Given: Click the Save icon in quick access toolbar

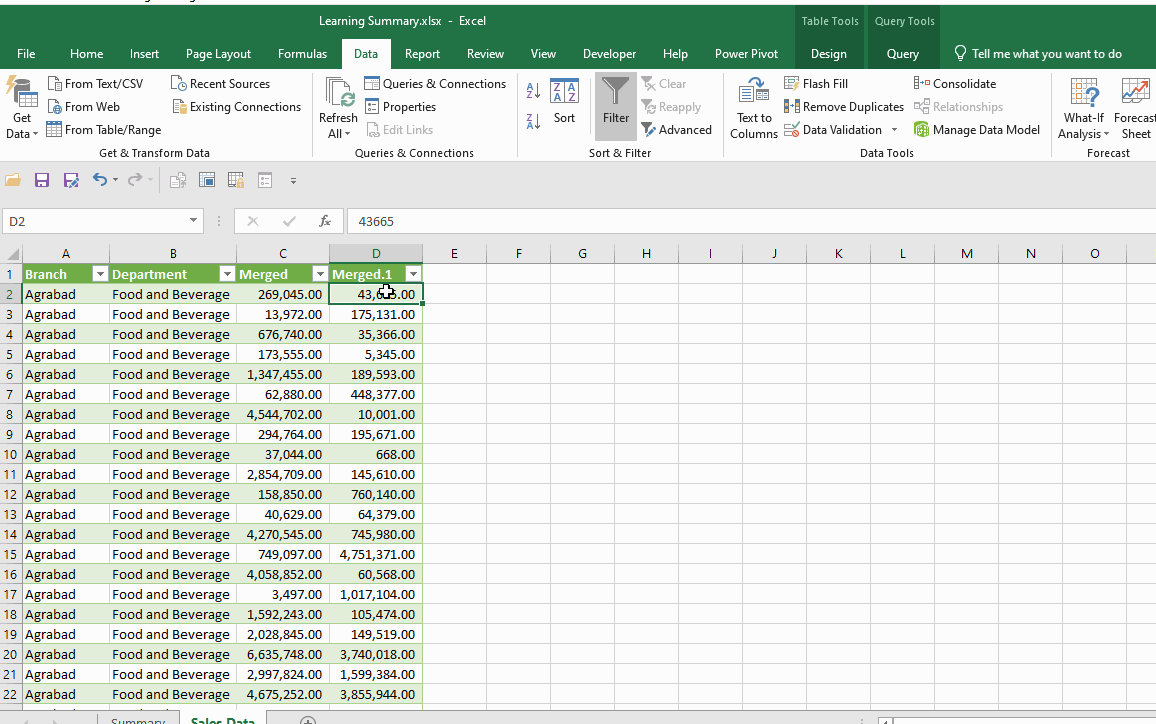Looking at the screenshot, I should pos(42,180).
